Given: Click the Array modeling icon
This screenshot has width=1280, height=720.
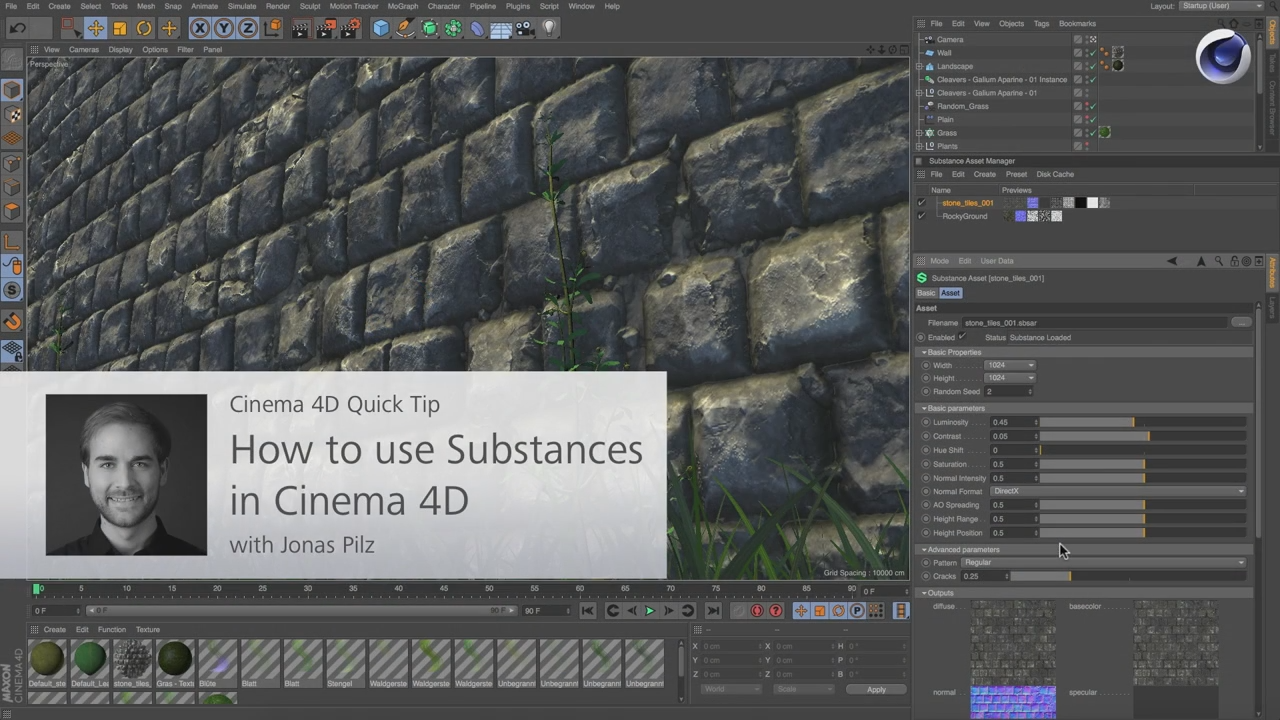Looking at the screenshot, I should [x=454, y=28].
